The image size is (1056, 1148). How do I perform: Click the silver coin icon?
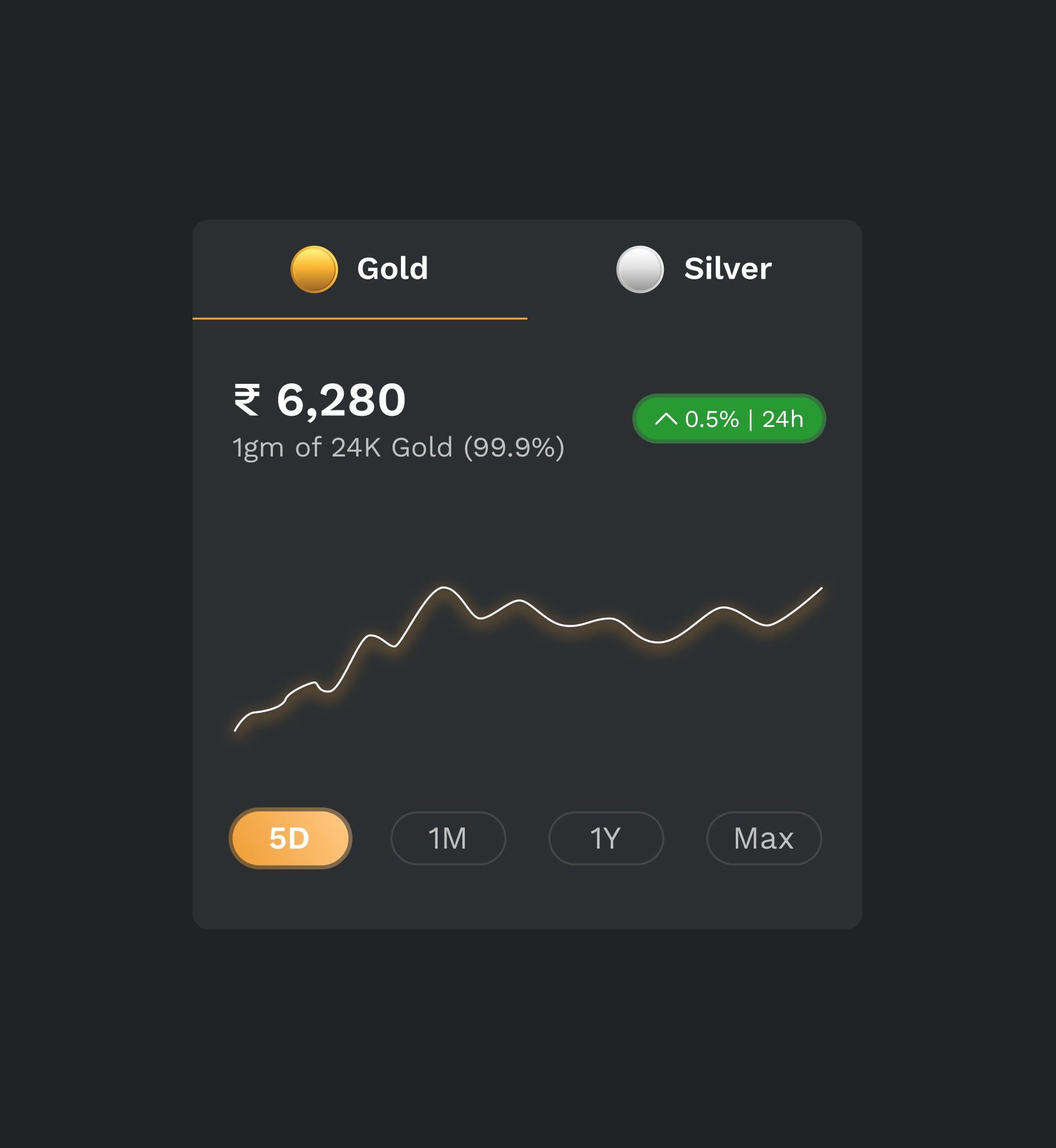(640, 269)
